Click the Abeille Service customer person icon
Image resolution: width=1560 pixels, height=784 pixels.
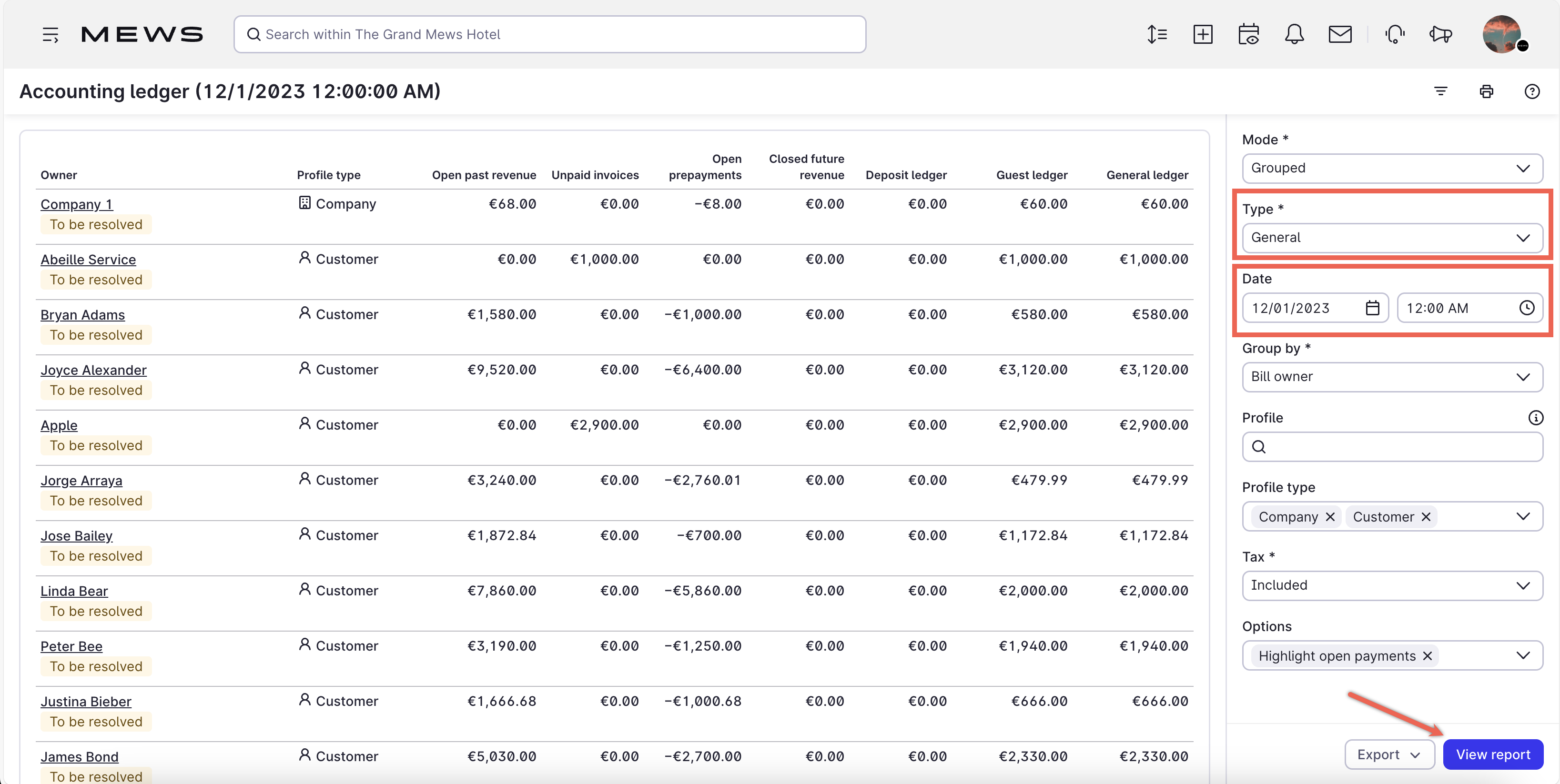pos(304,258)
